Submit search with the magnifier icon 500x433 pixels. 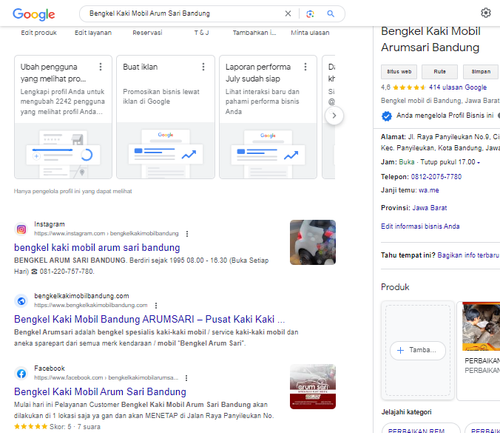[330, 14]
